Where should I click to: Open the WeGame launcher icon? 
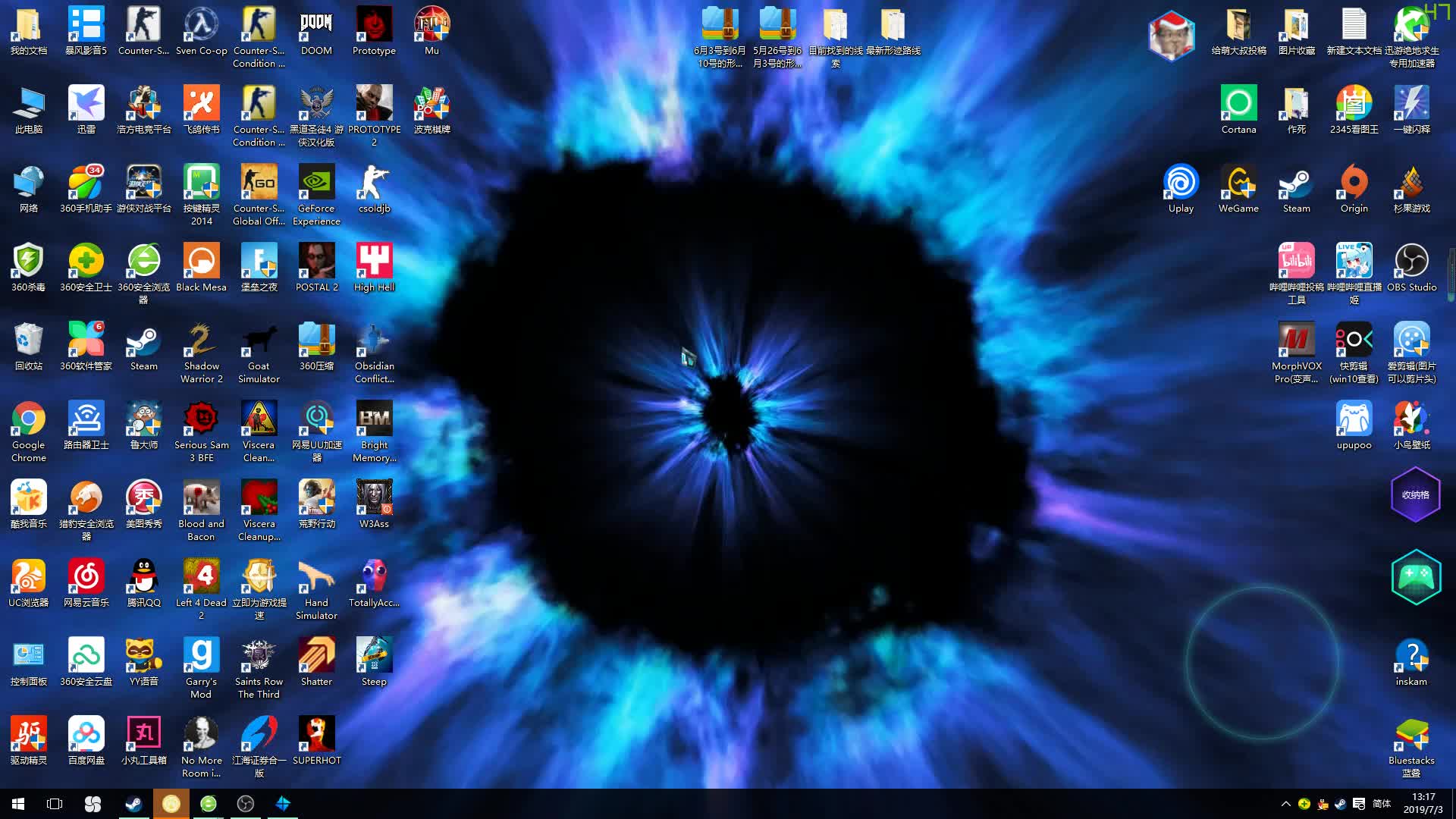(1238, 189)
